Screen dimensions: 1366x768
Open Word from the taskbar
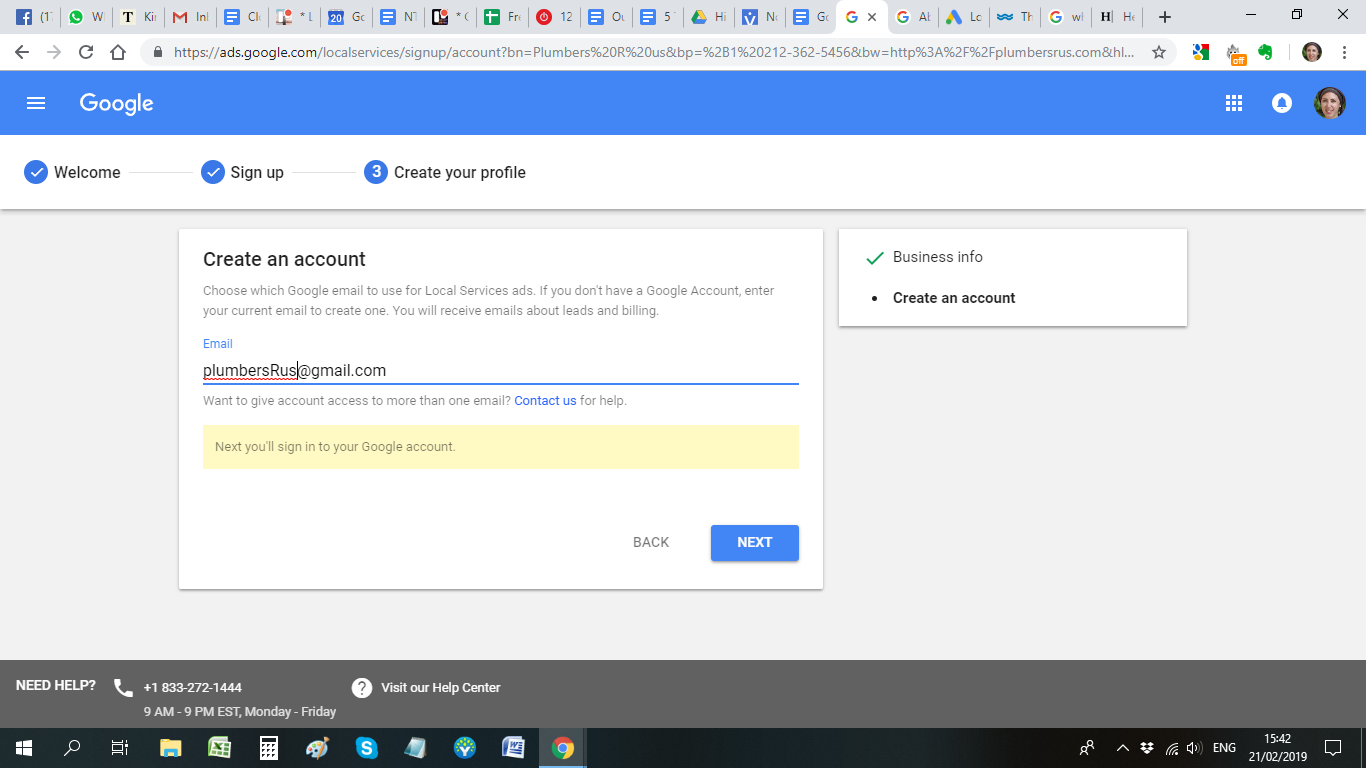click(513, 748)
